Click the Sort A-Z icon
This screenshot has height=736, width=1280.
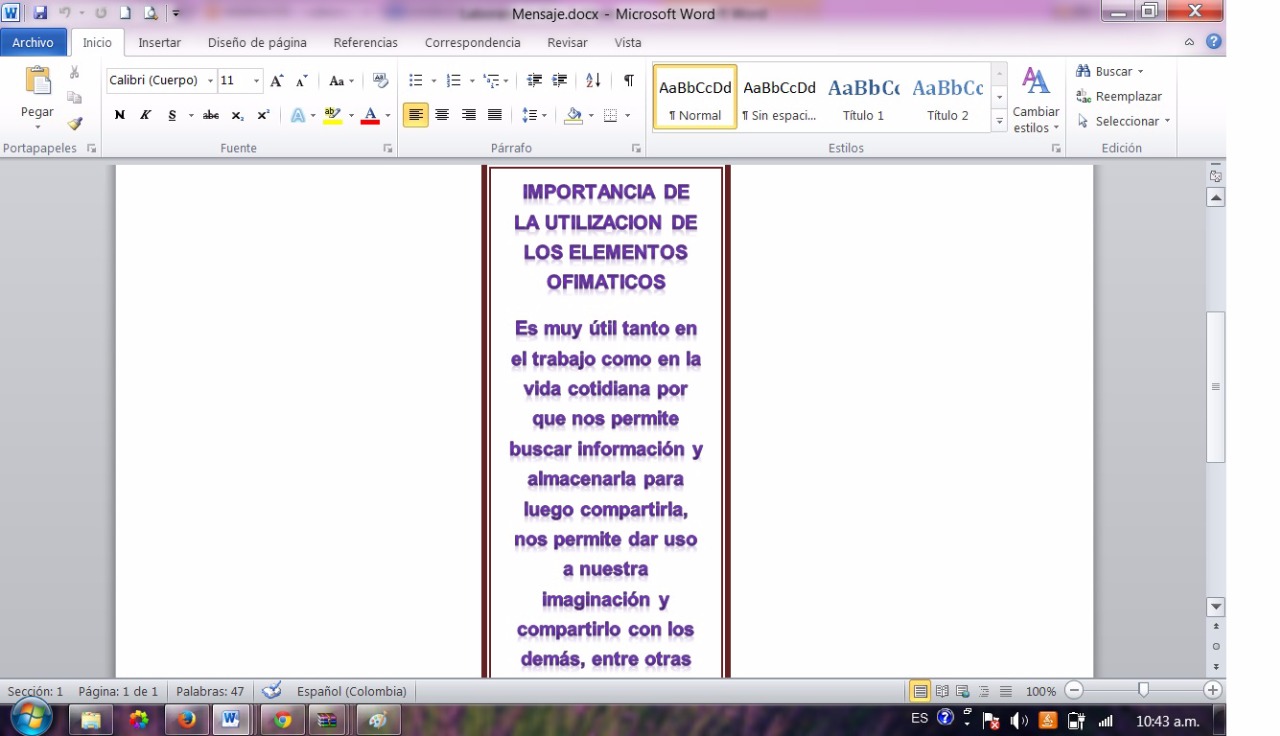tap(593, 81)
